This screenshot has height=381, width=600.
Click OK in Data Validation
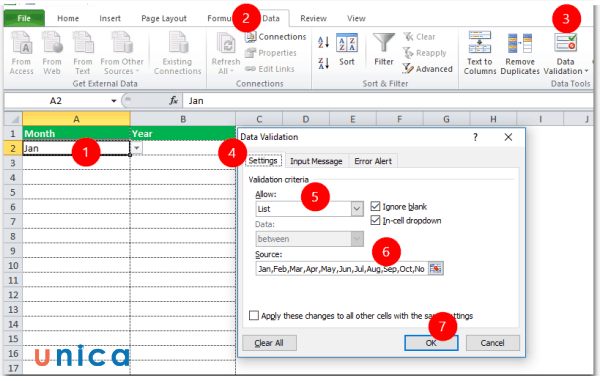tap(431, 343)
